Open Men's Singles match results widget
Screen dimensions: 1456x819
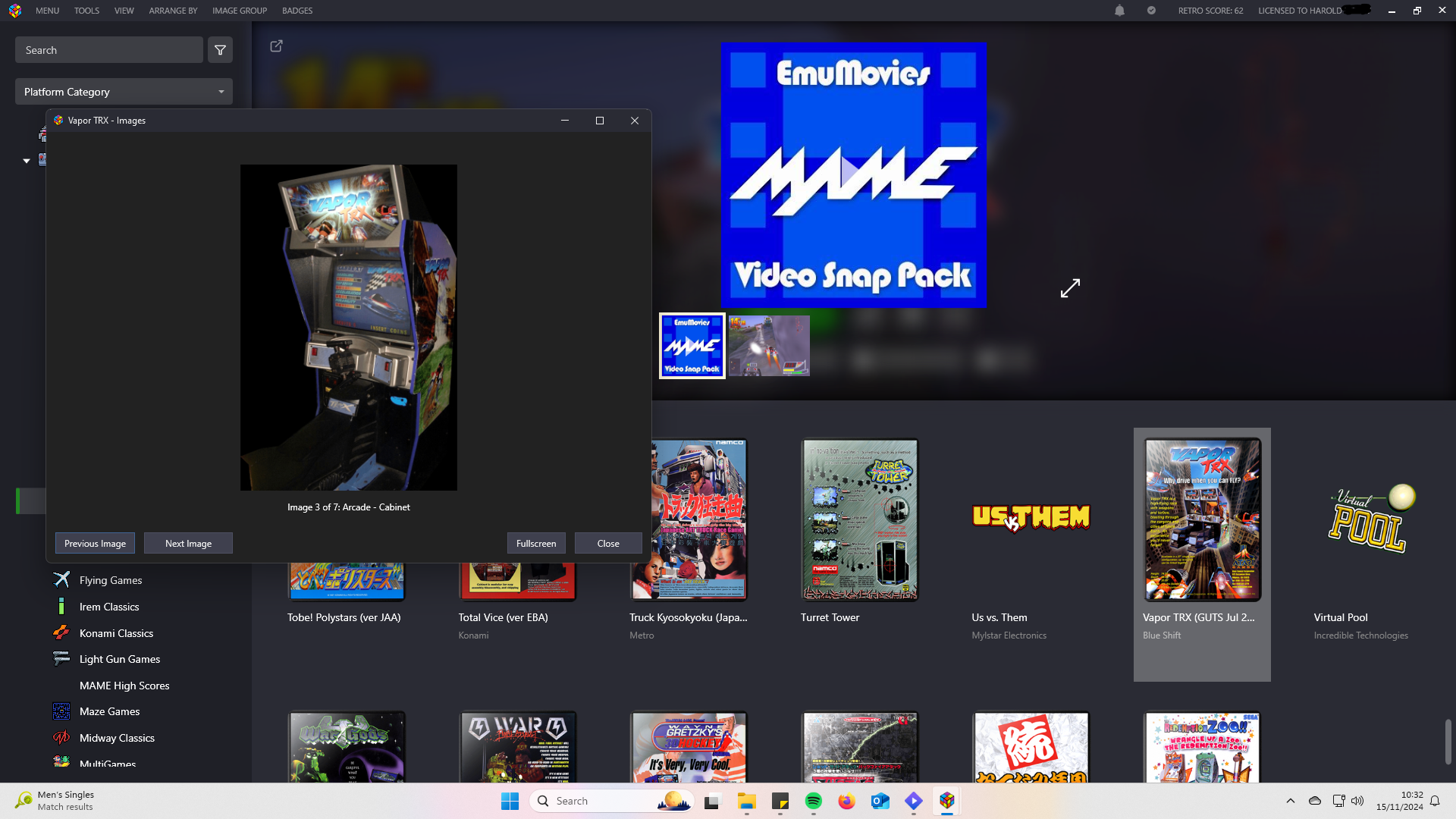[55, 801]
